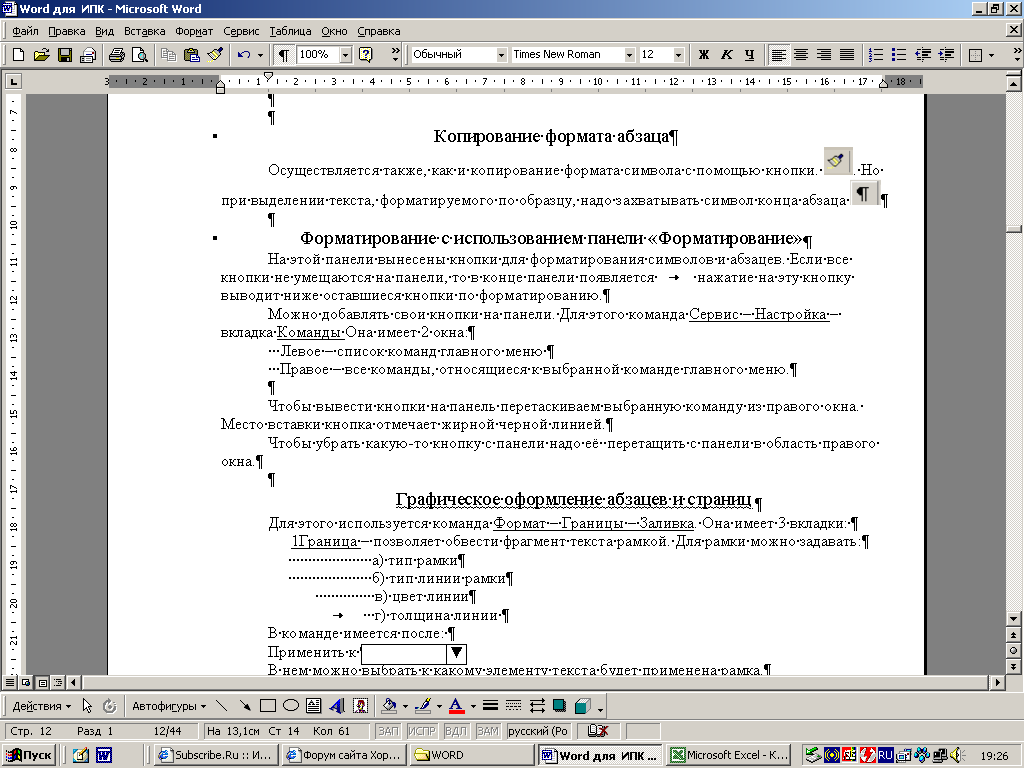1024x768 pixels.
Task: Open the Help question-mark button
Action: point(366,55)
